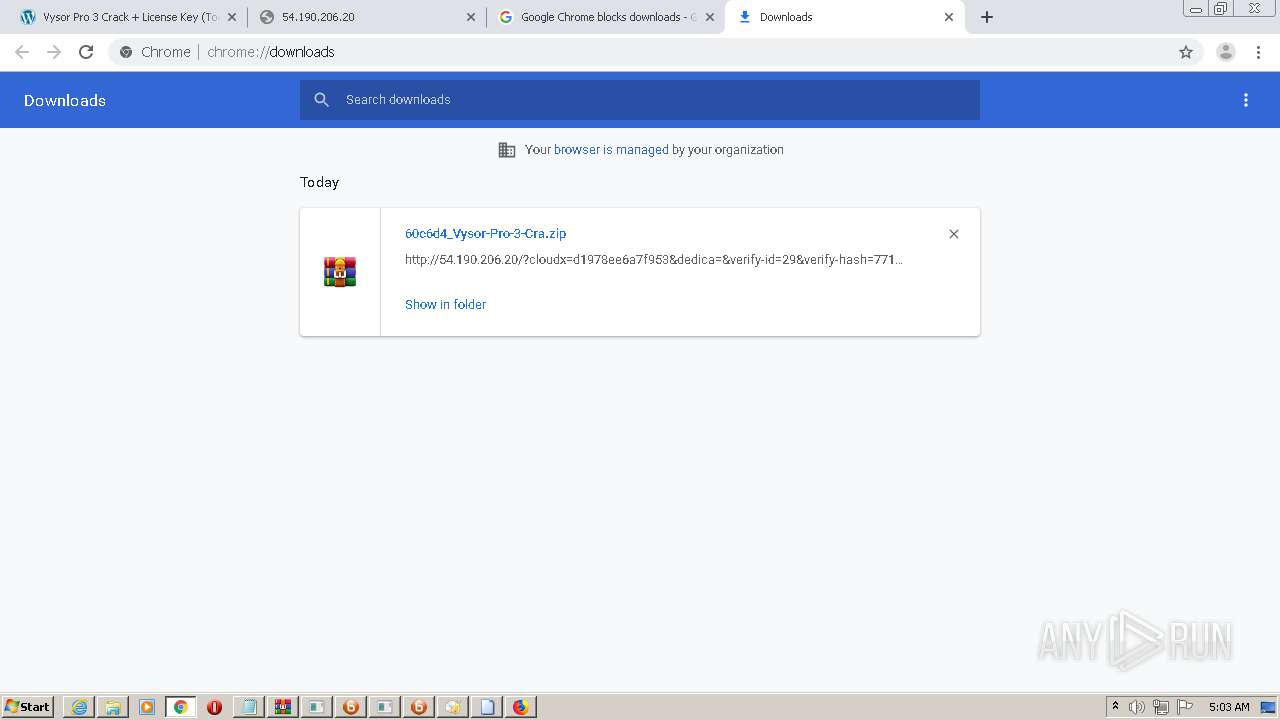This screenshot has width=1280, height=720.
Task: Click the Chrome taskbar button
Action: (181, 707)
